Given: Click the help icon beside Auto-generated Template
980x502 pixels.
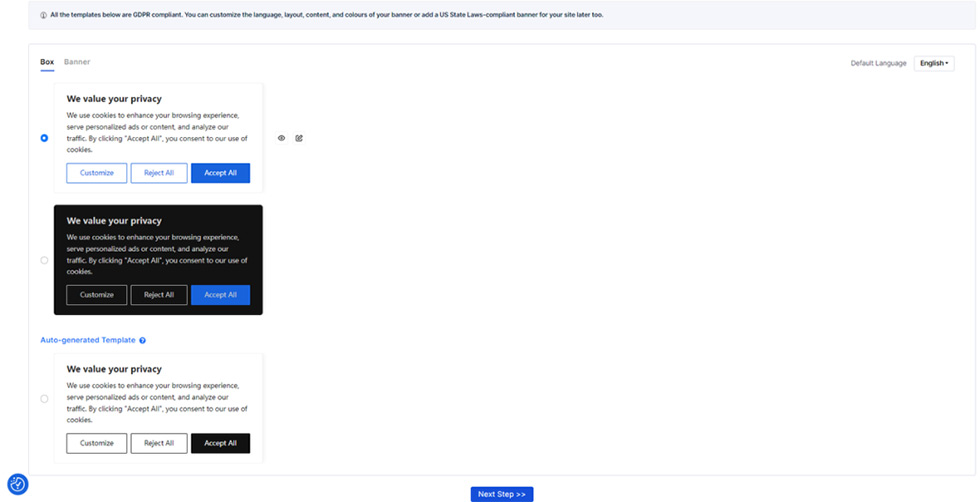Looking at the screenshot, I should (143, 341).
